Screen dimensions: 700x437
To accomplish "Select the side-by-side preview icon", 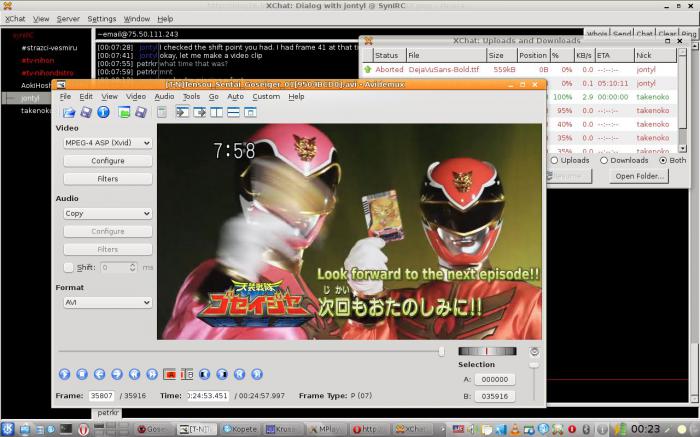I will 217,112.
